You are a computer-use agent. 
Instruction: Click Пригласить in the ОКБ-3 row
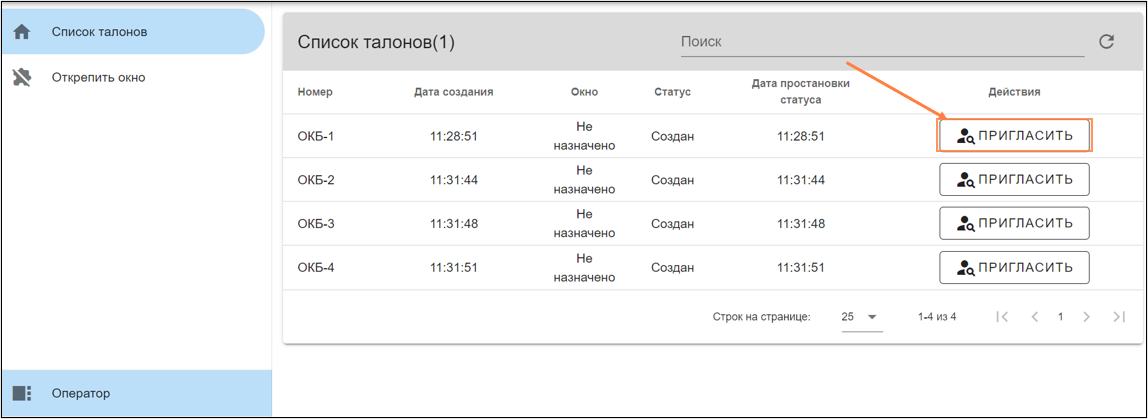1014,223
